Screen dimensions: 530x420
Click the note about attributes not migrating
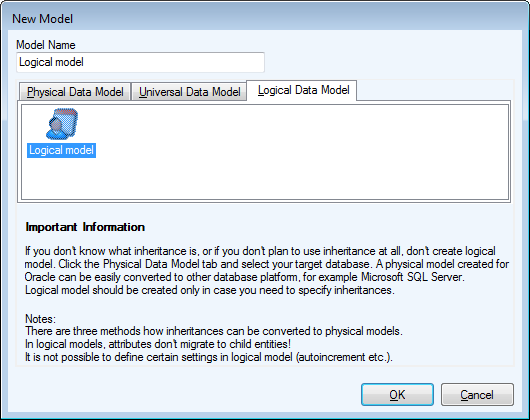(158, 344)
